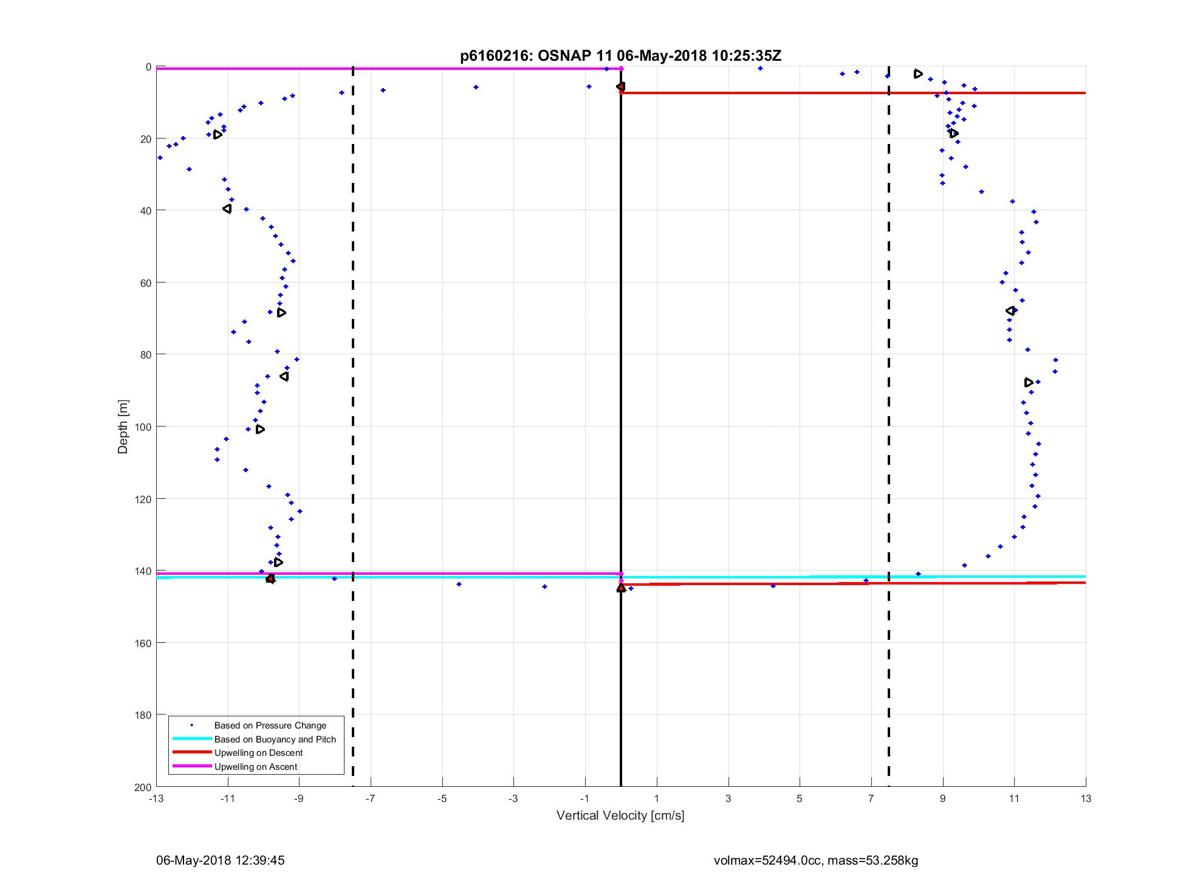Click depth axis tick label '120'
1200x885 pixels.
click(x=142, y=499)
